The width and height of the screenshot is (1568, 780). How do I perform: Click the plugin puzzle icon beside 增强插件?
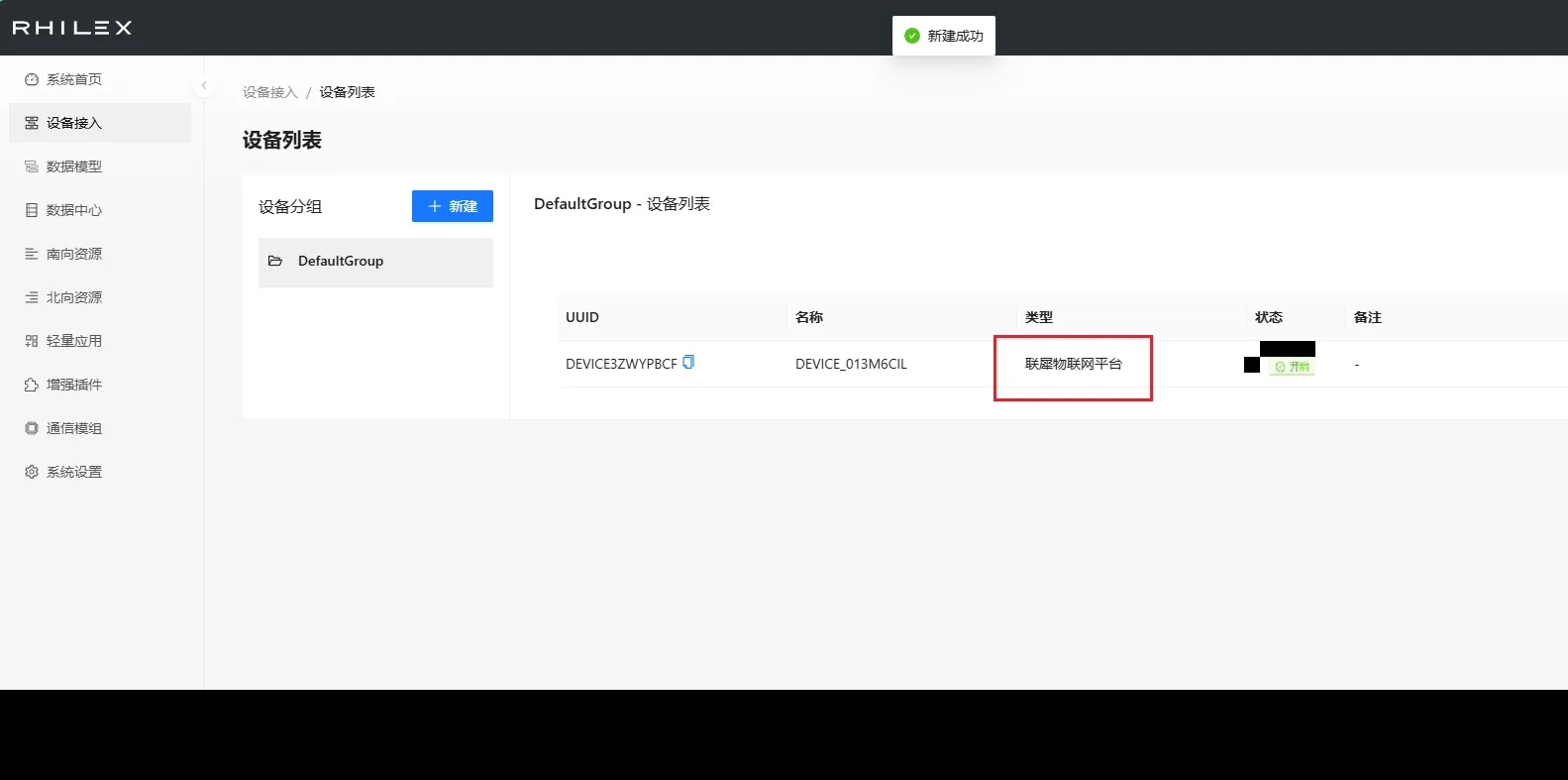click(x=32, y=385)
